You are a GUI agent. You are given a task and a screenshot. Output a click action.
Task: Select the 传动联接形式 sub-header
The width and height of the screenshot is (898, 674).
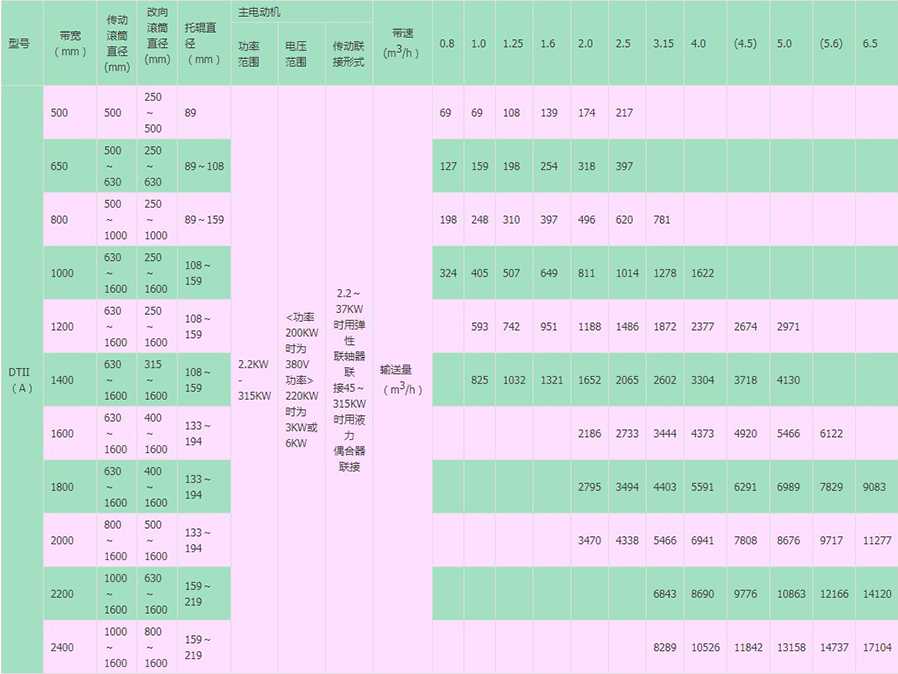coord(348,54)
